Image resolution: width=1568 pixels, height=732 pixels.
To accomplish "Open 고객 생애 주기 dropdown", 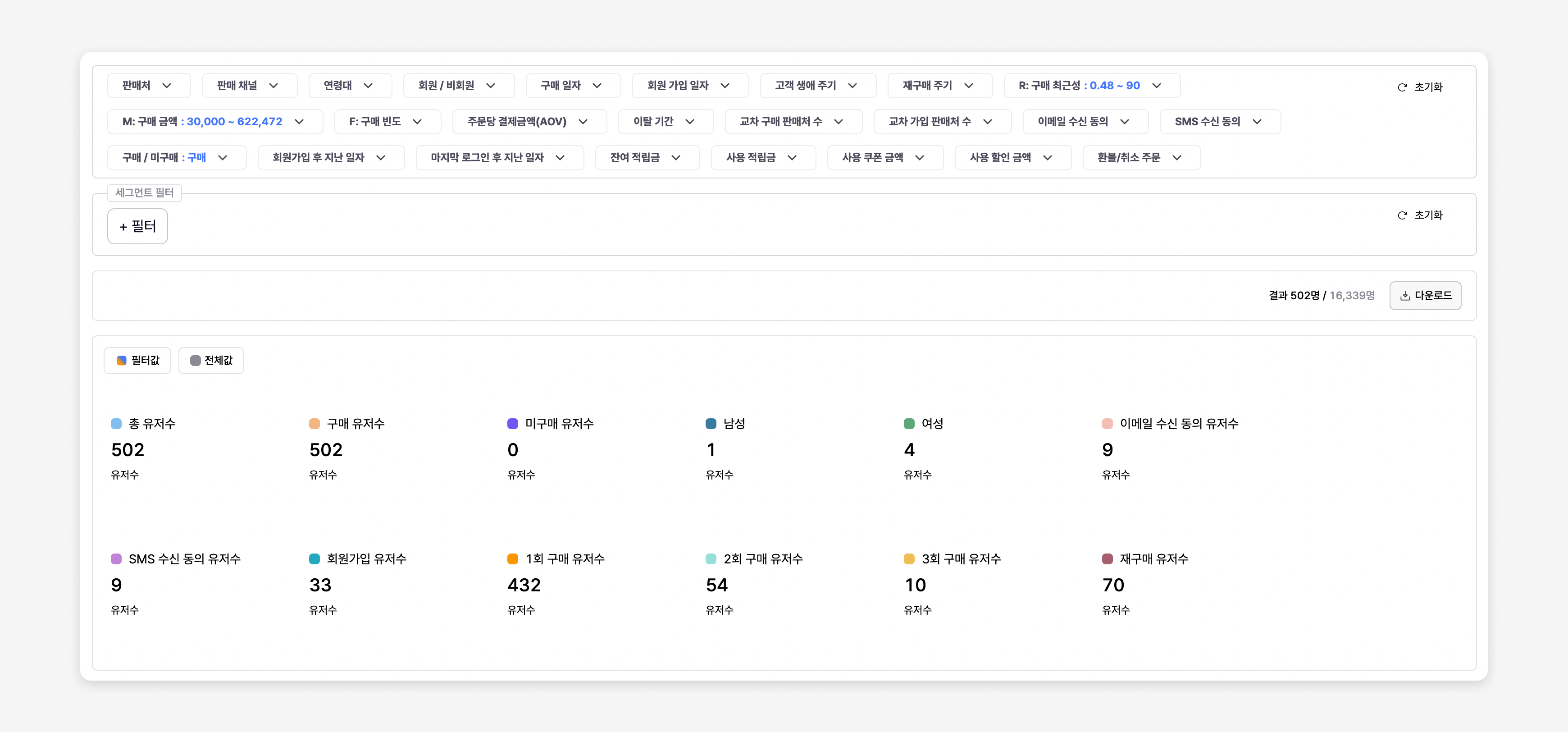I will point(817,86).
